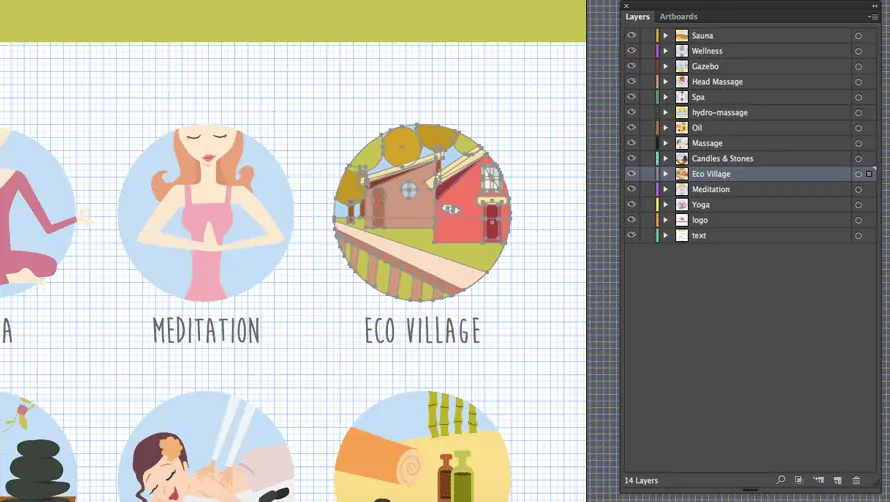This screenshot has width=890, height=502.
Task: Click target circle of Yoga layer
Action: click(x=858, y=204)
